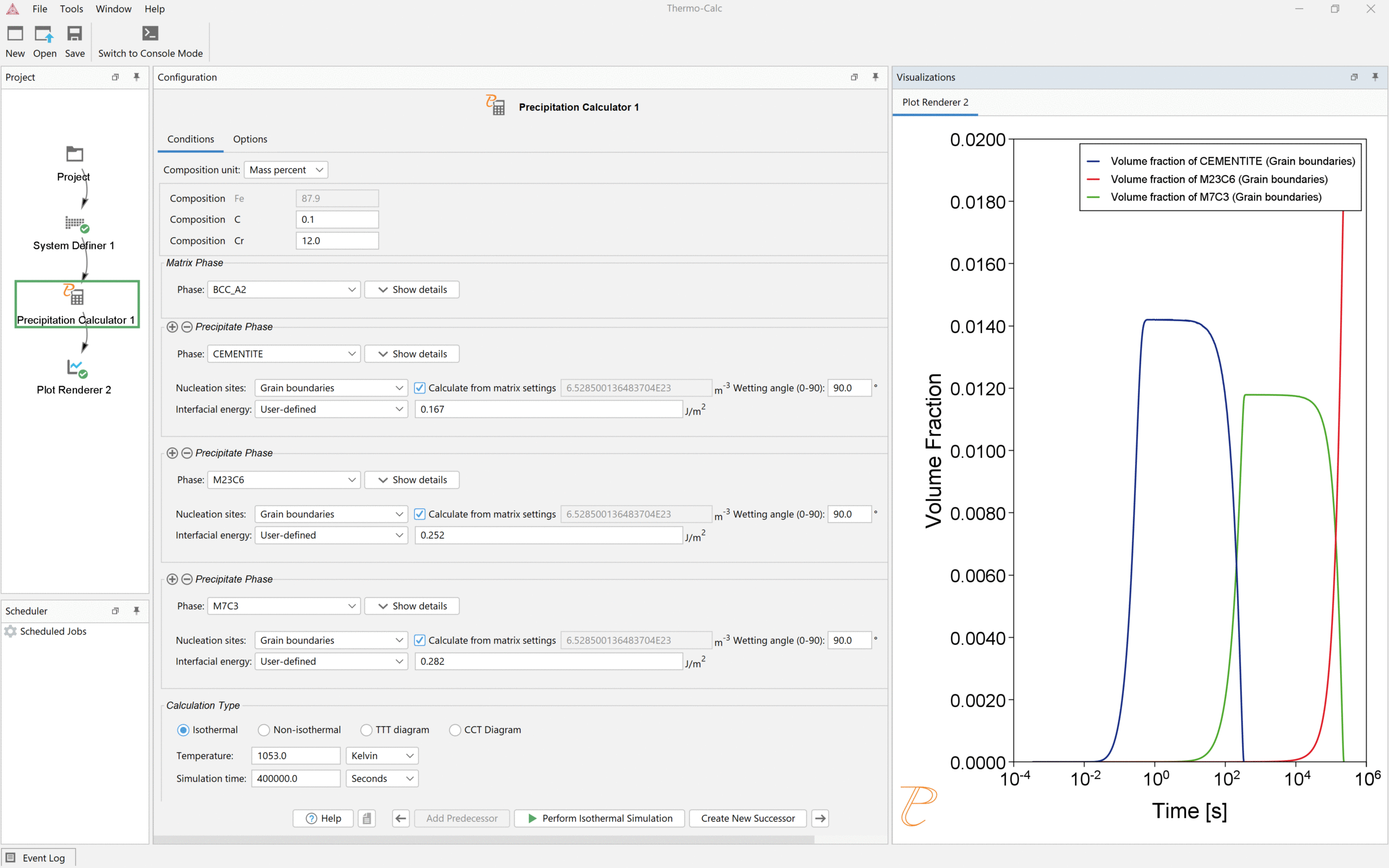
Task: Open the Help menu
Action: tap(155, 9)
